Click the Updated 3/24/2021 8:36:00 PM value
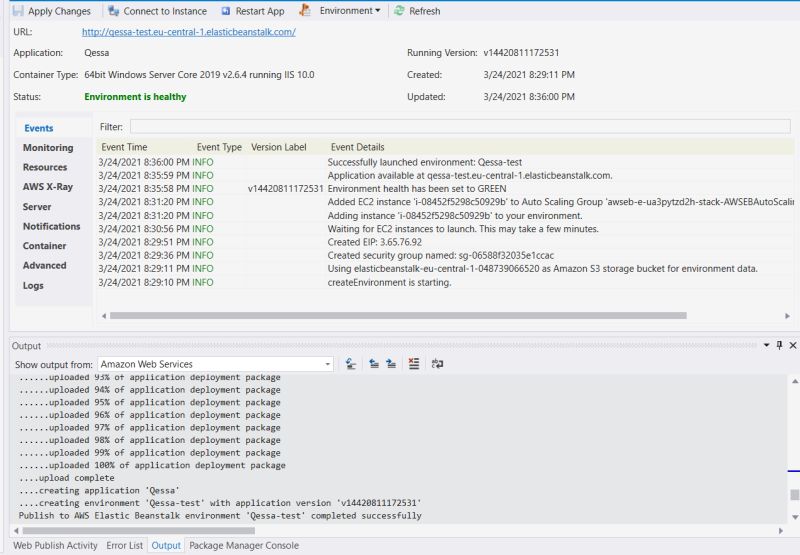This screenshot has height=555, width=800. click(x=529, y=96)
